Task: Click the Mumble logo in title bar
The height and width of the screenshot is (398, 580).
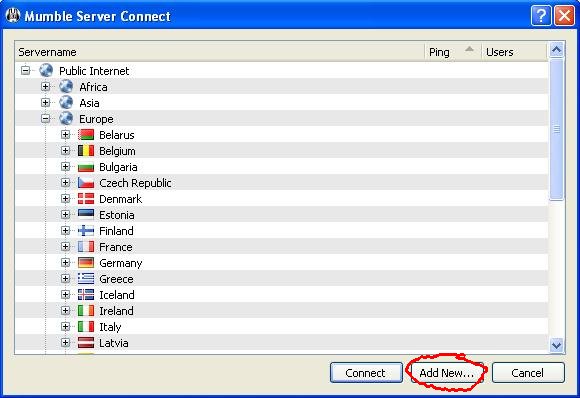Action: [x=13, y=16]
